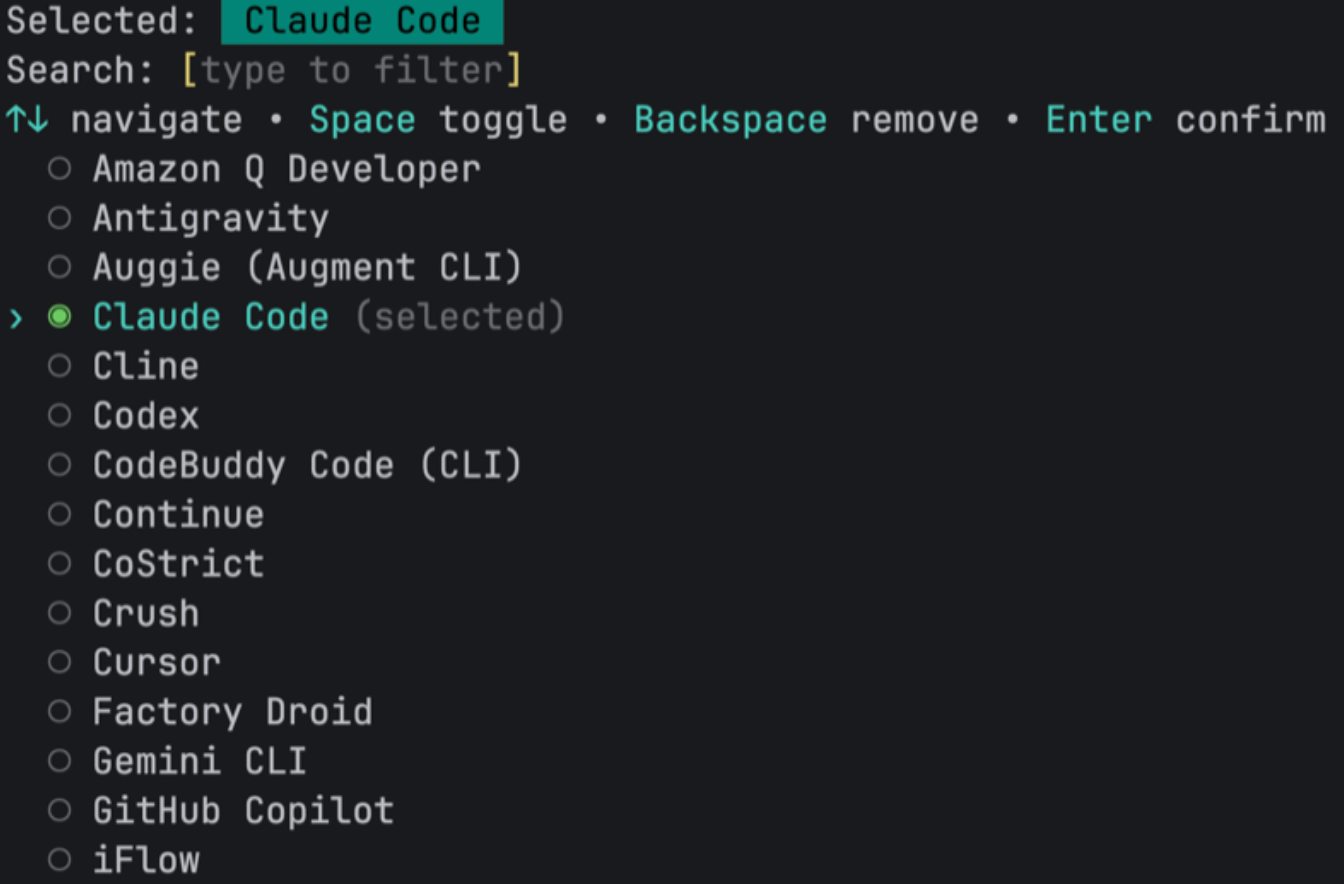The height and width of the screenshot is (884, 1344).
Task: Select the Amazon Q Developer radio button
Action: click(60, 169)
